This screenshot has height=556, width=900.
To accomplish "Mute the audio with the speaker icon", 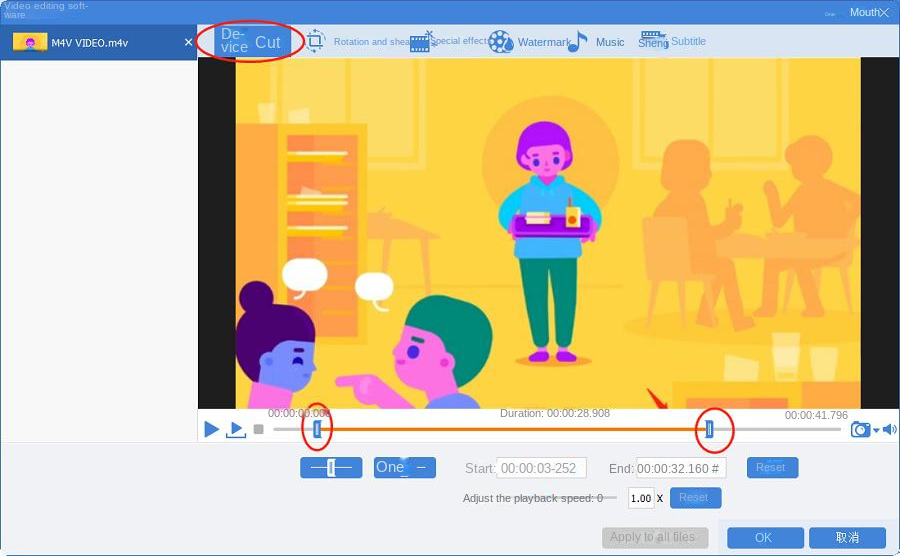I will [889, 429].
